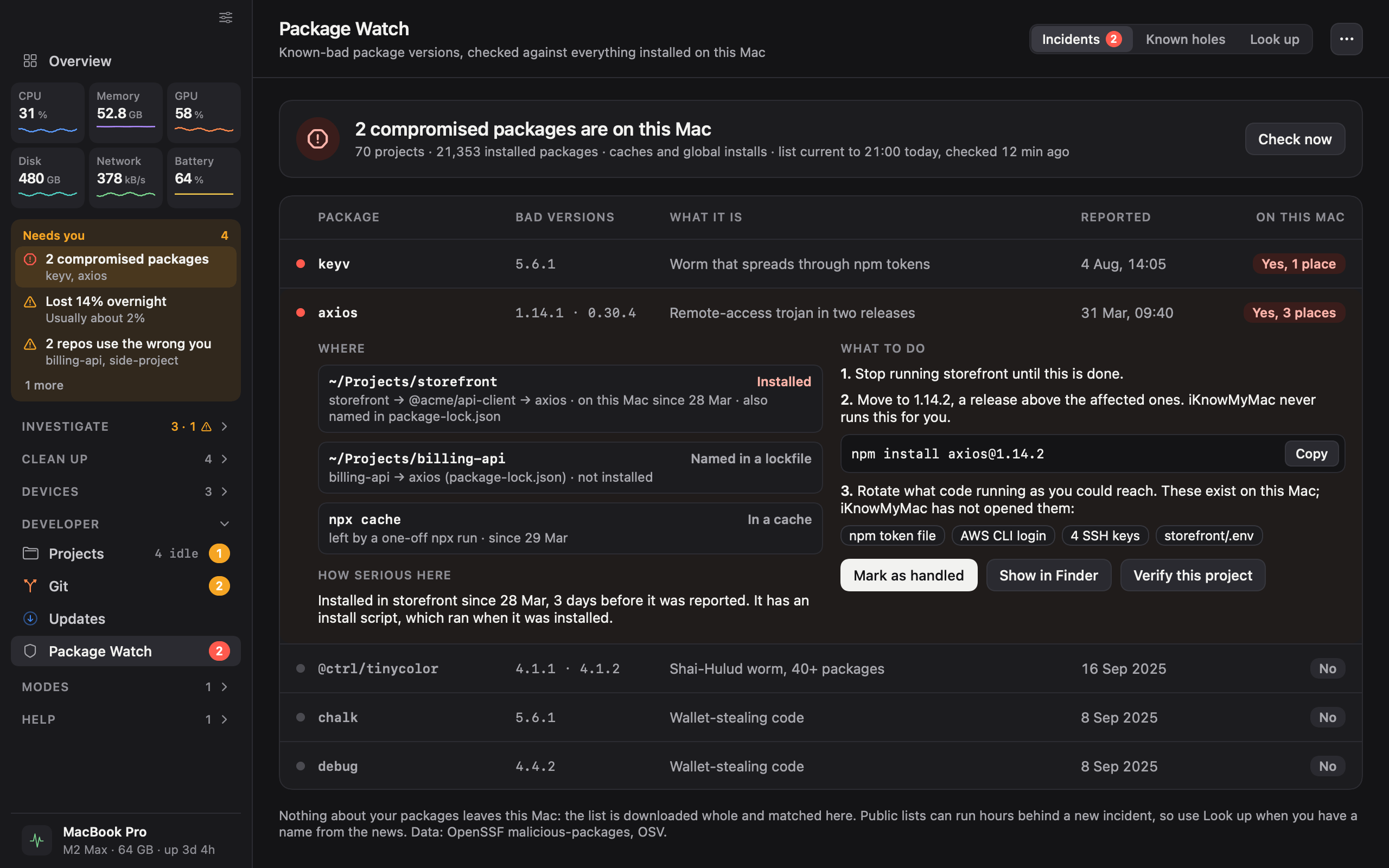Screen dimensions: 1389x868
Task: Open the sidebar filter settings icon
Action: pyautogui.click(x=226, y=18)
